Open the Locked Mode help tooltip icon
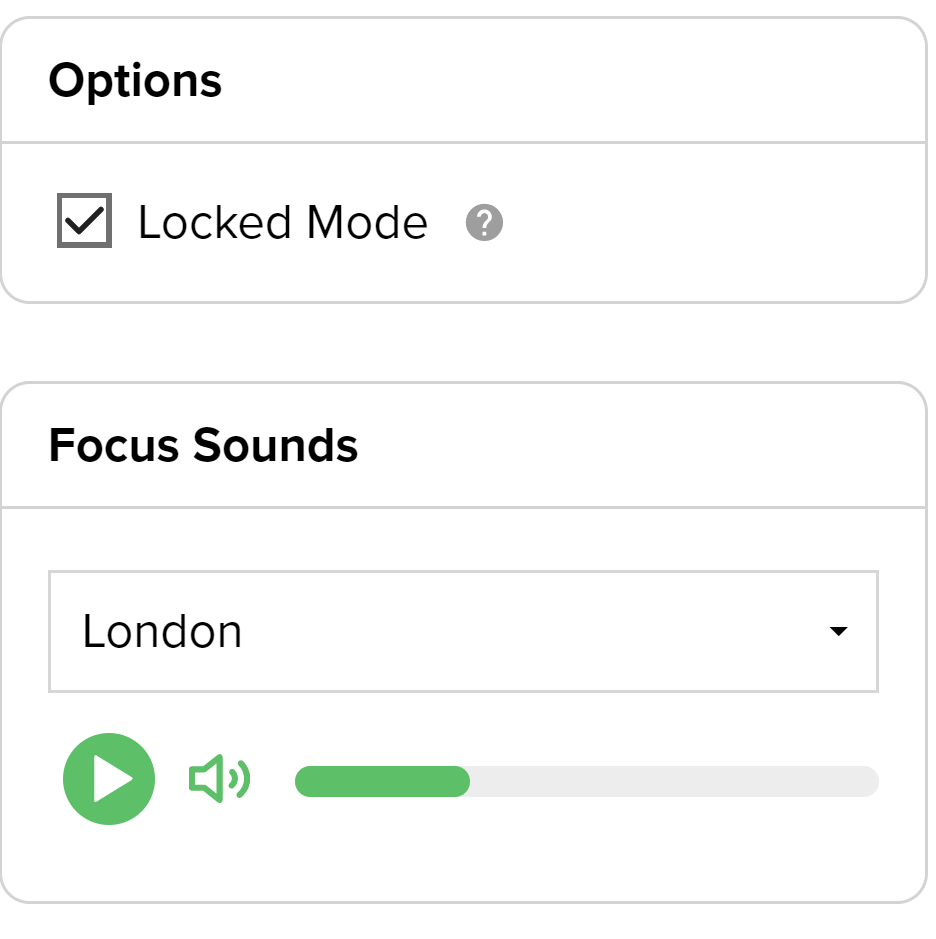 point(484,222)
